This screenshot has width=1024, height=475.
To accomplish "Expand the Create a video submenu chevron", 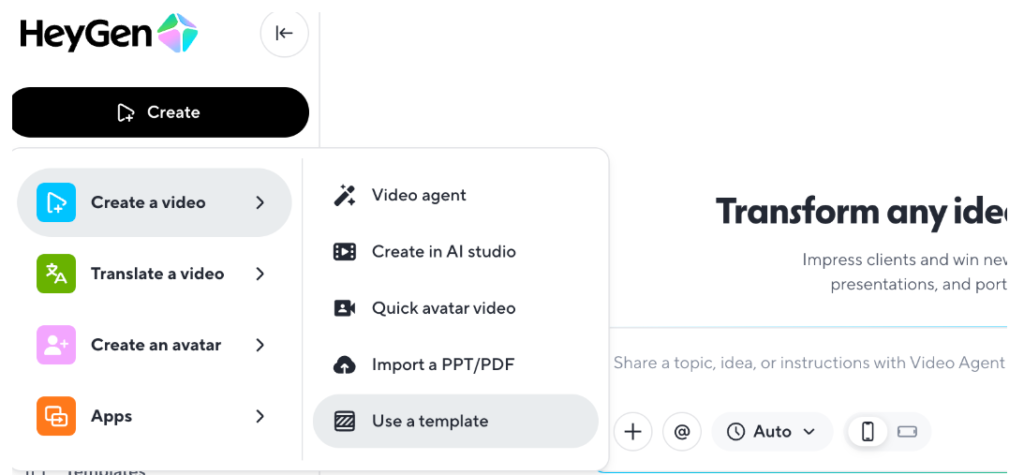I will pyautogui.click(x=260, y=202).
